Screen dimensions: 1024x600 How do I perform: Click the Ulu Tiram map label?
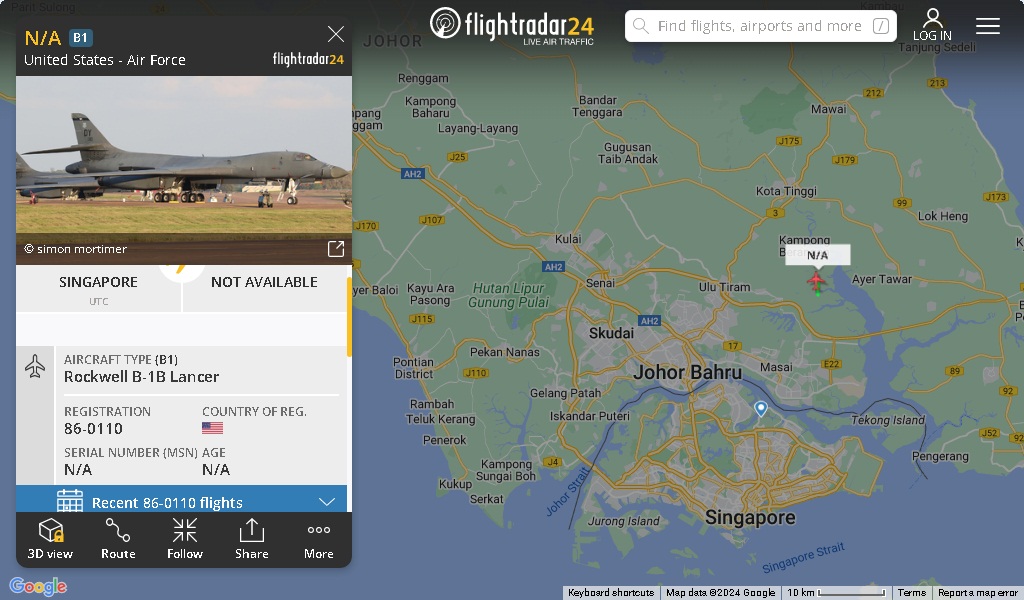pos(724,287)
